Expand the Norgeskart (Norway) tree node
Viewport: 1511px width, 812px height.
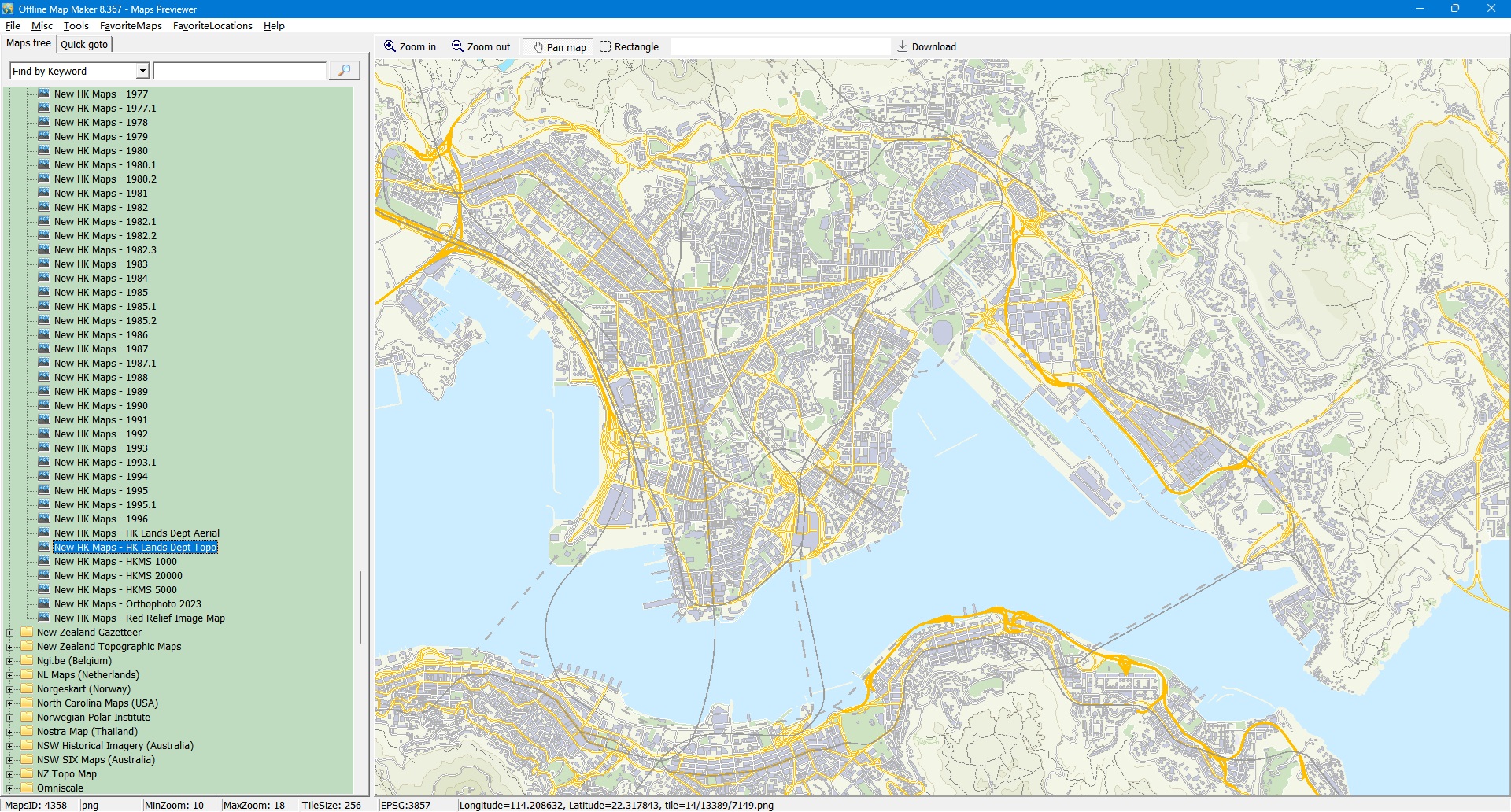[10, 689]
